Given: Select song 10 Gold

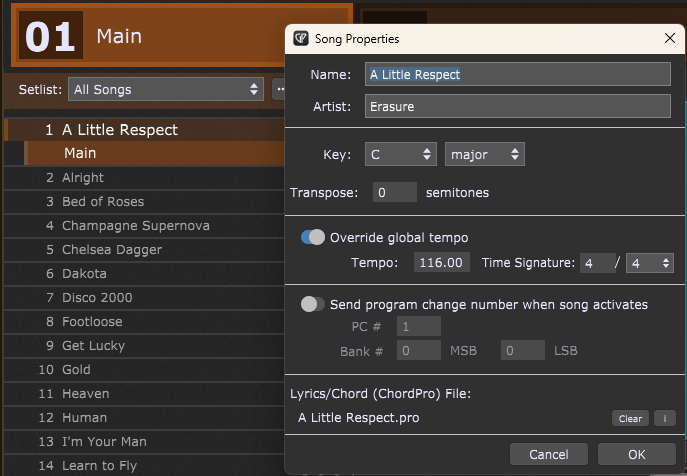Looking at the screenshot, I should (145, 369).
